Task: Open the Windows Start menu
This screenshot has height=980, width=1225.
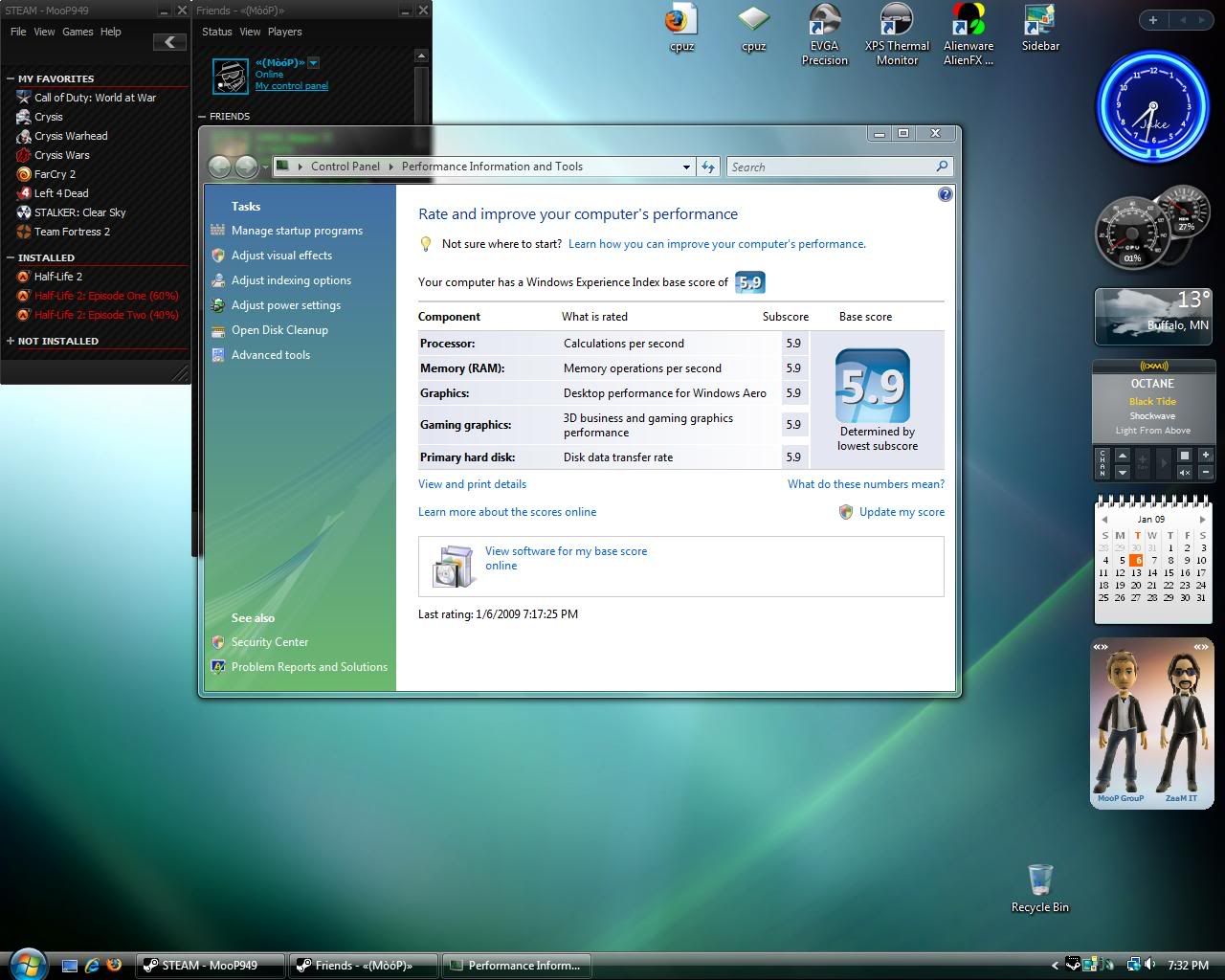Action: pos(27,964)
